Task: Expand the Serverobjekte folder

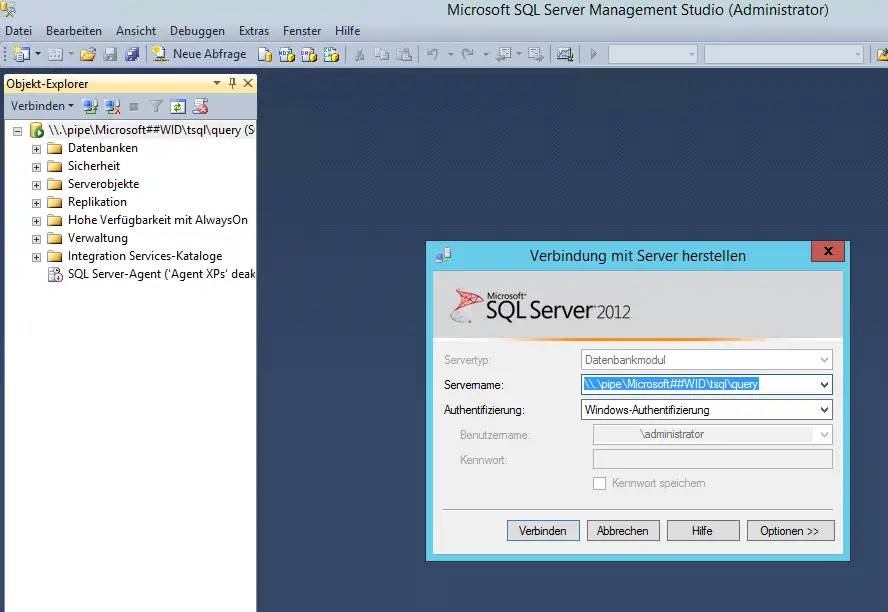Action: click(x=36, y=186)
